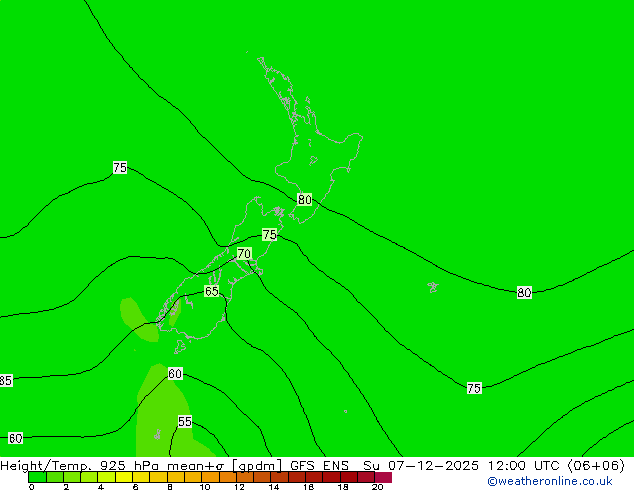
Task: Select the 65 contour label over South Island
Action: (x=211, y=291)
